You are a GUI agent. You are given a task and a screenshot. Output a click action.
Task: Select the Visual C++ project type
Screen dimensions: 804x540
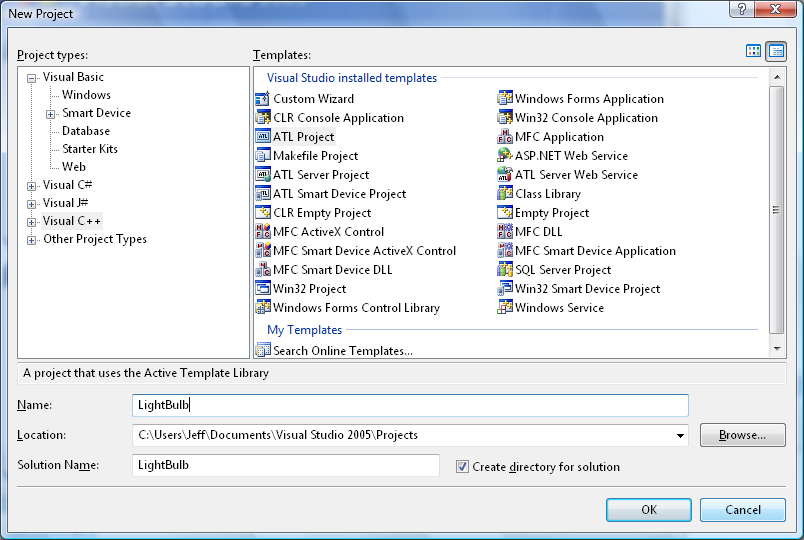click(x=72, y=221)
